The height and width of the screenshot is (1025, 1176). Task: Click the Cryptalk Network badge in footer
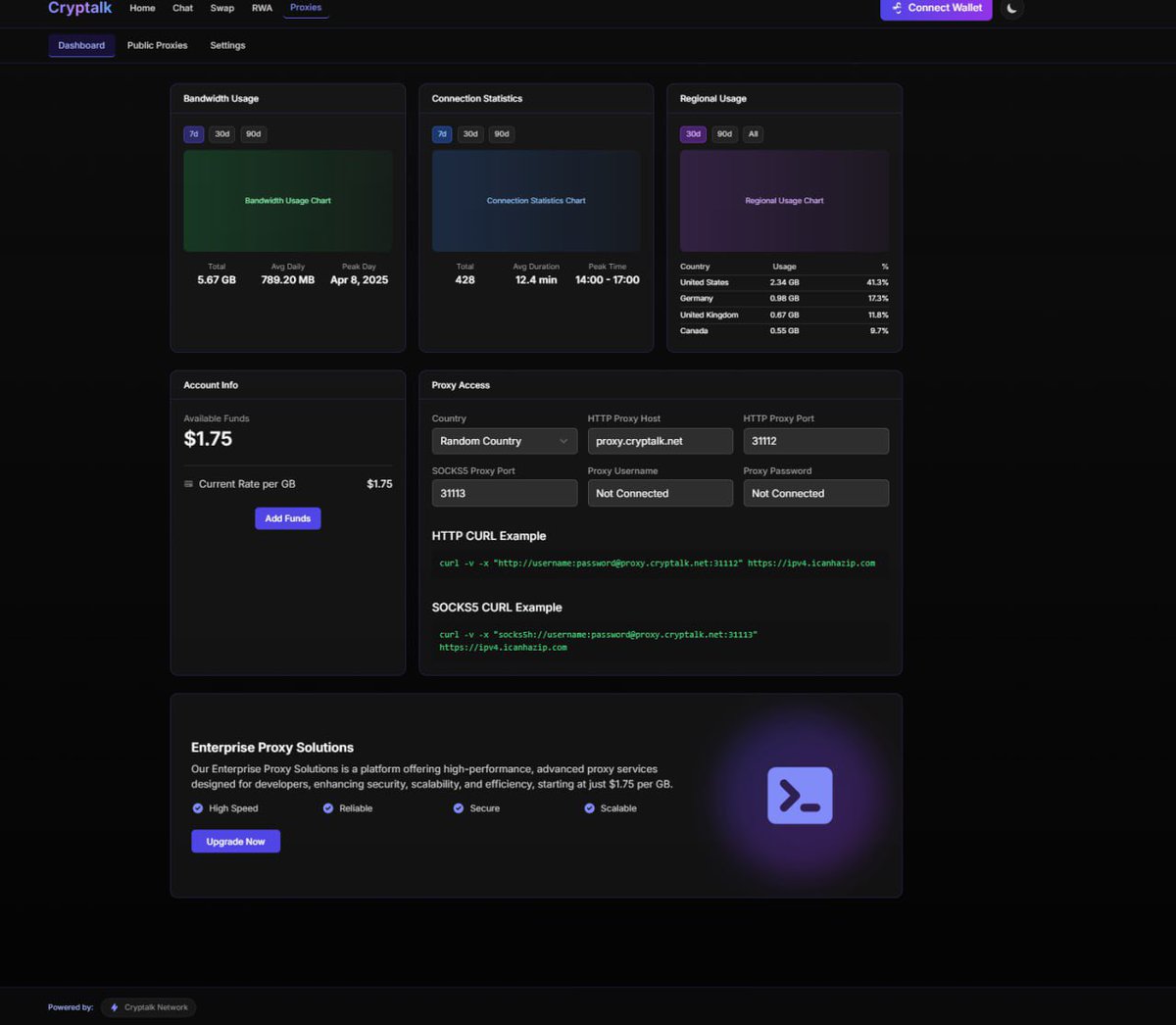tap(148, 1007)
